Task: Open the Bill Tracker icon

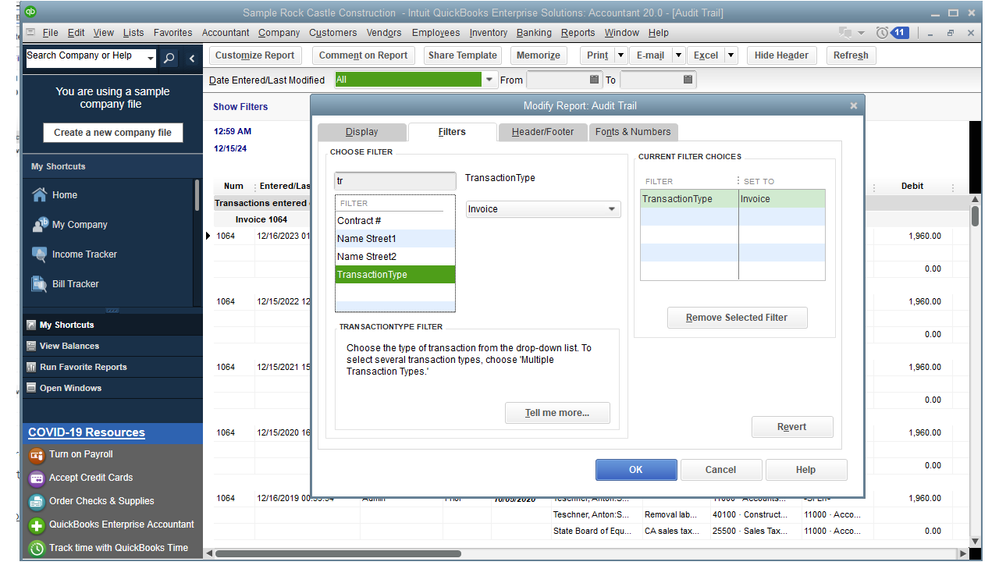Action: click(x=40, y=284)
